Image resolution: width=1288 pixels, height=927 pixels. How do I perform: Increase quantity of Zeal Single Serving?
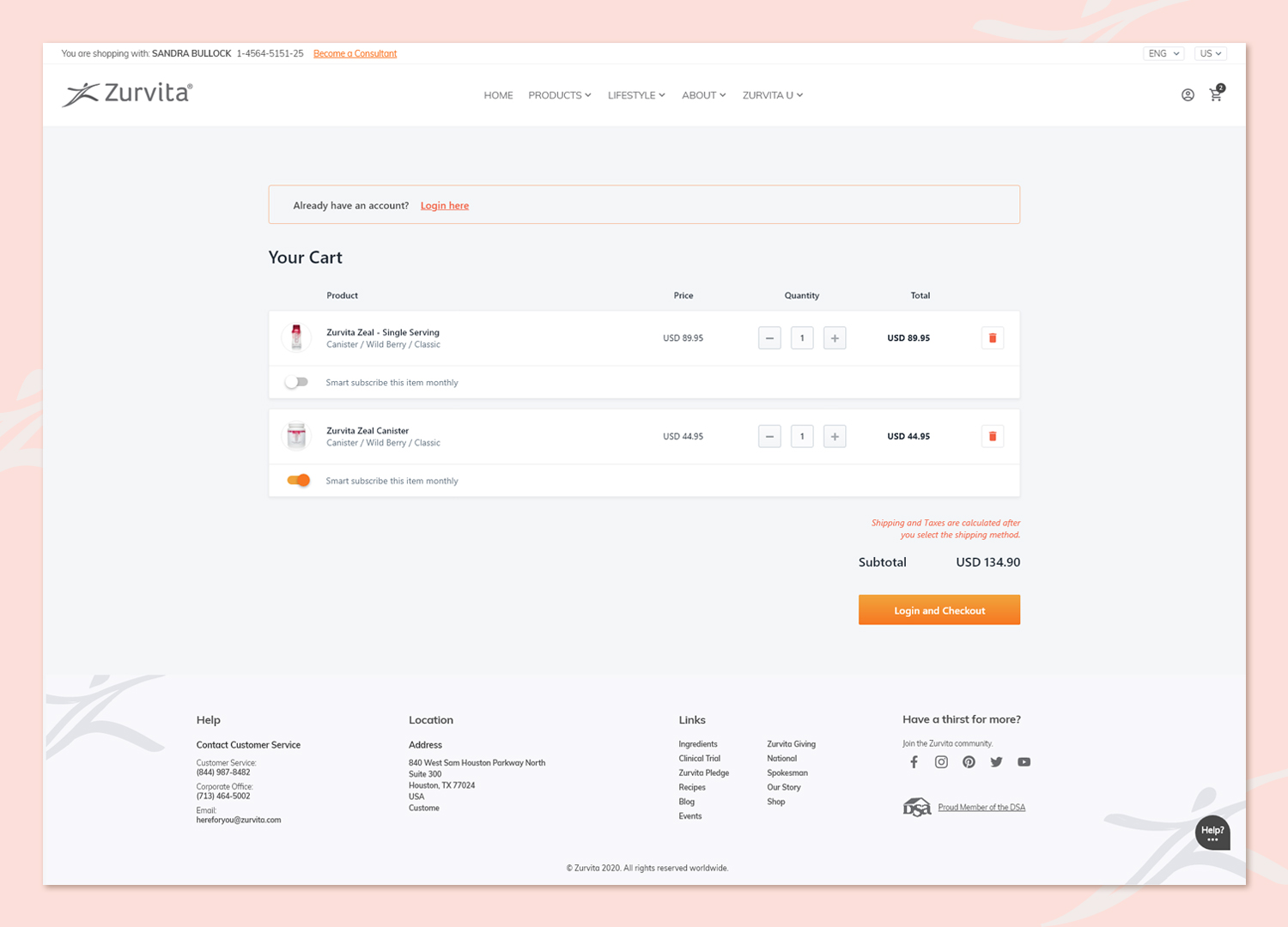coord(835,338)
